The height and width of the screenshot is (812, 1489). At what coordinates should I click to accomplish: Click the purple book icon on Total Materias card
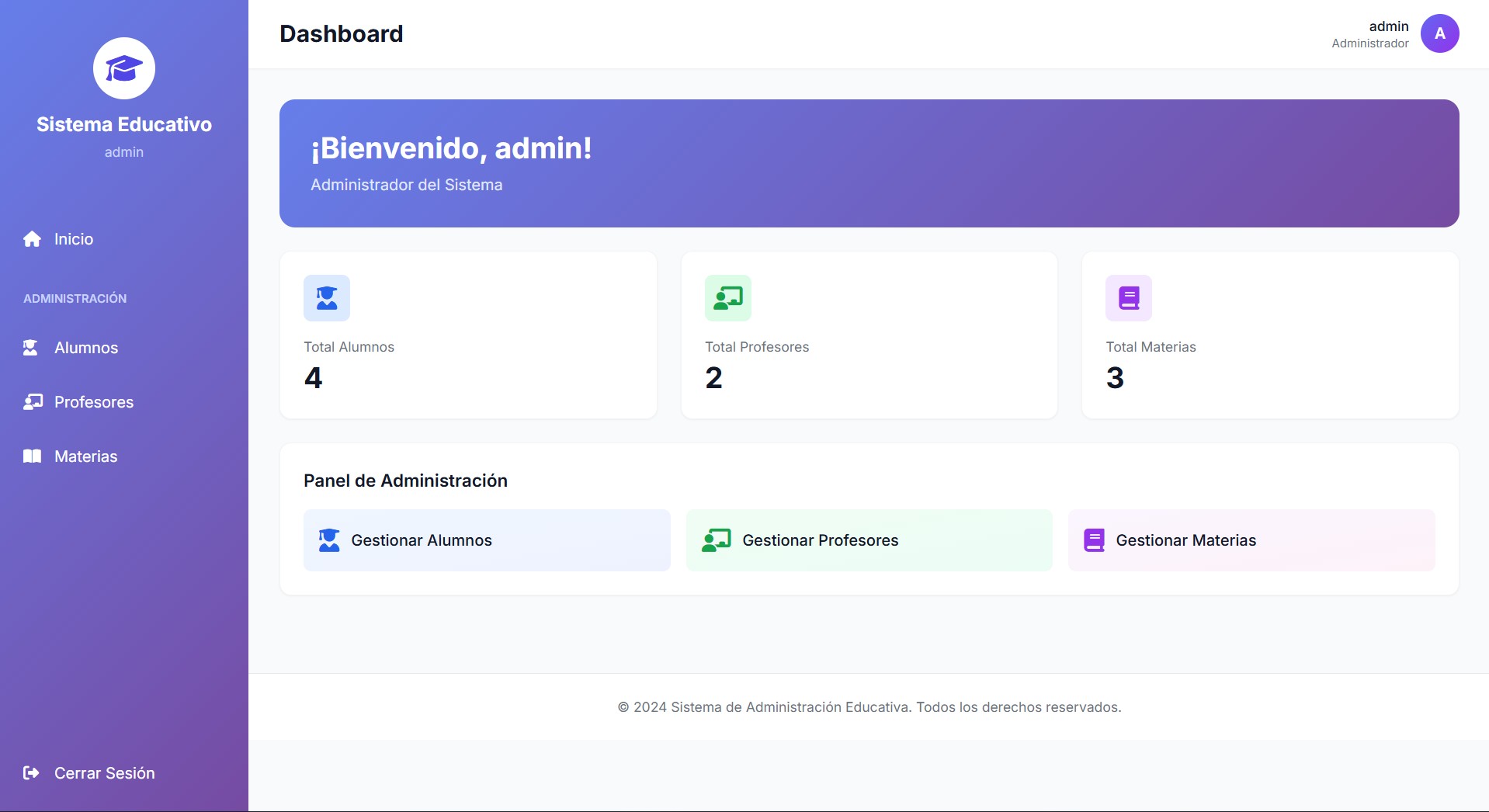[x=1128, y=297]
